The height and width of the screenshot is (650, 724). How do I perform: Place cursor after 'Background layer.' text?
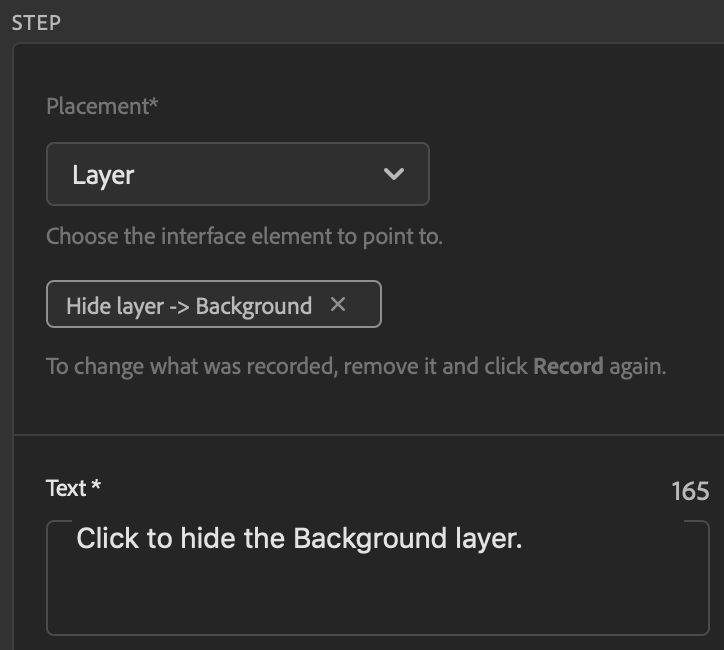524,539
